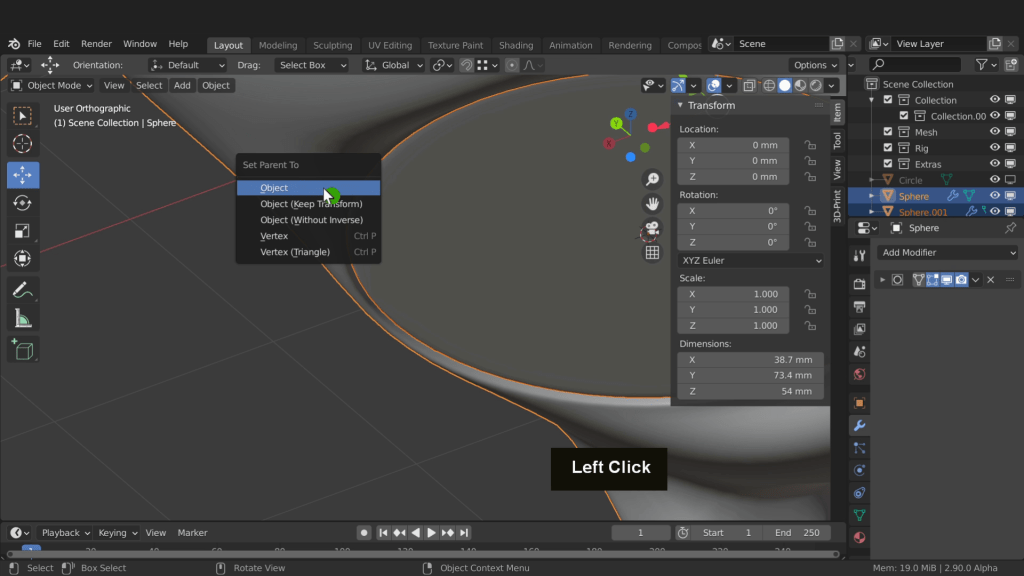Select the Move tool in toolbar
This screenshot has height=576, width=1024.
click(x=23, y=175)
